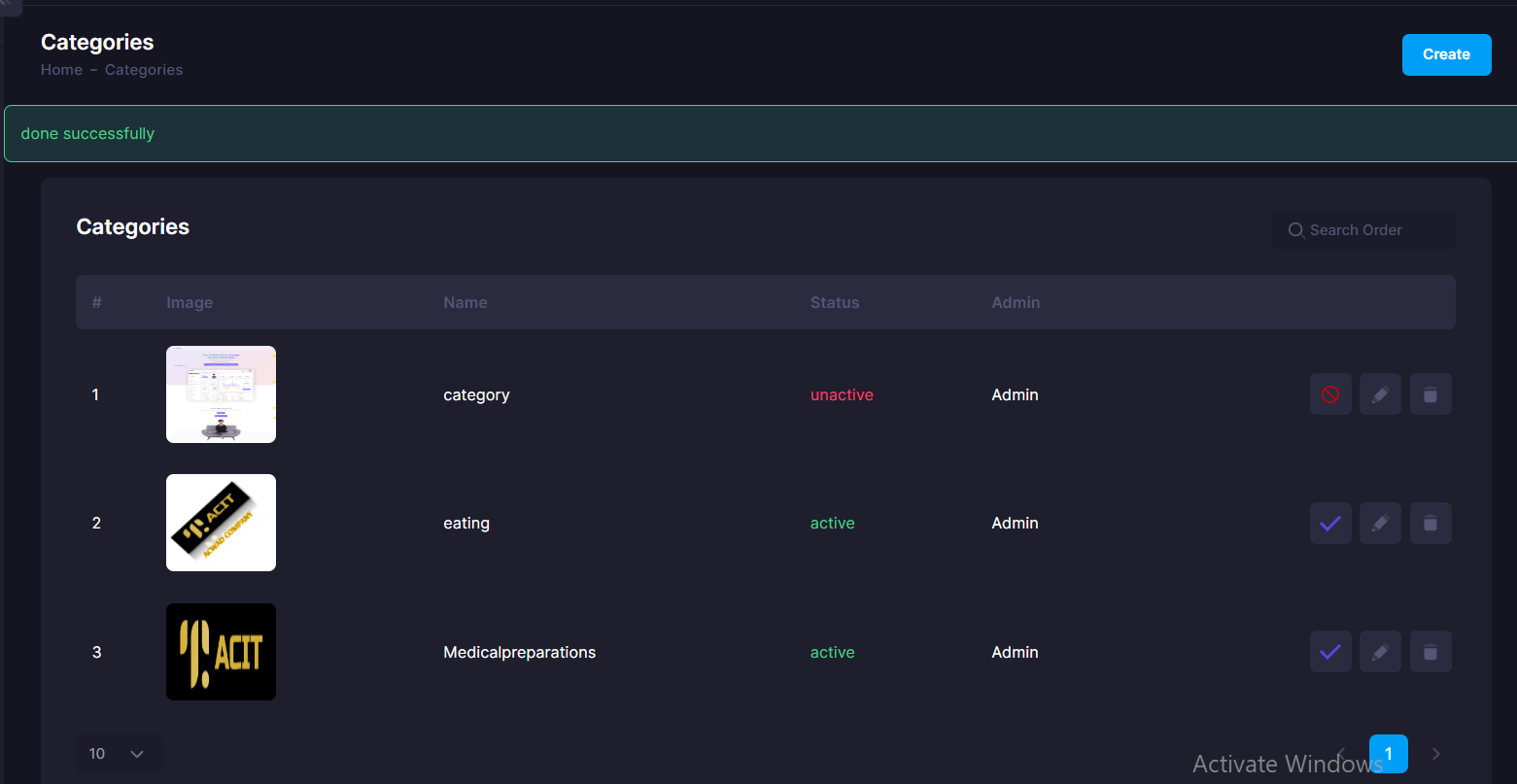Go to next page with right chevron
1517x784 pixels.
(1436, 754)
